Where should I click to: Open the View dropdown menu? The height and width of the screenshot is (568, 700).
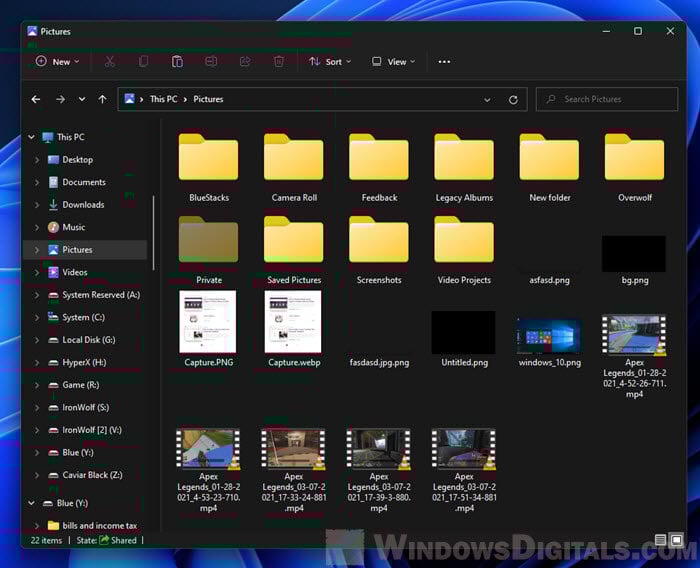tap(394, 62)
